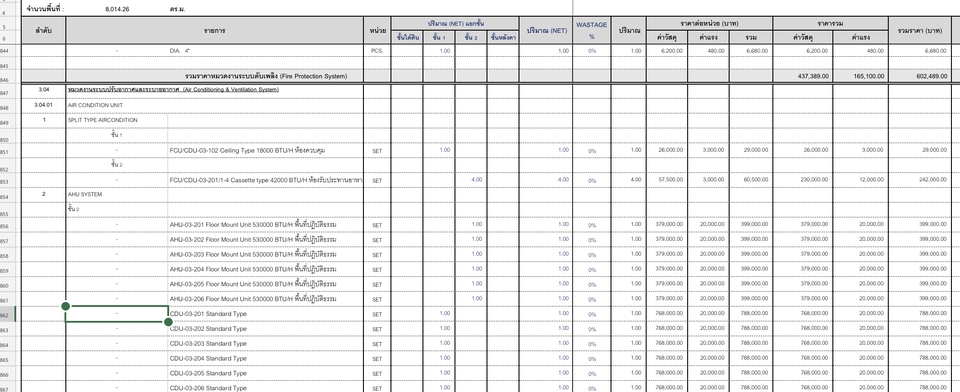Click the รายการ column header cell
Image resolution: width=960 pixels, height=392 pixels.
(x=214, y=30)
